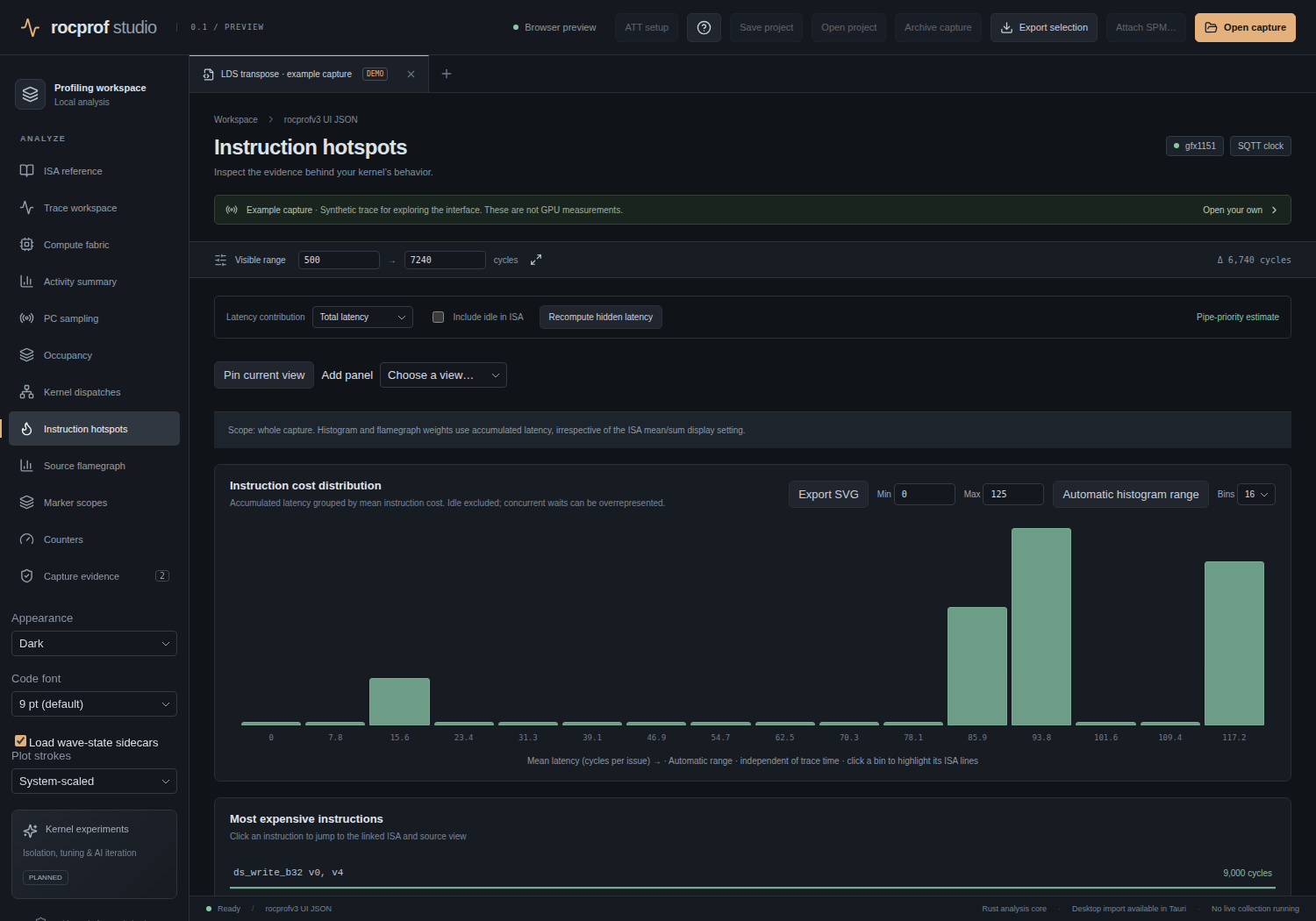Click the Capture evidence shield icon
1316x921 pixels.
27,576
